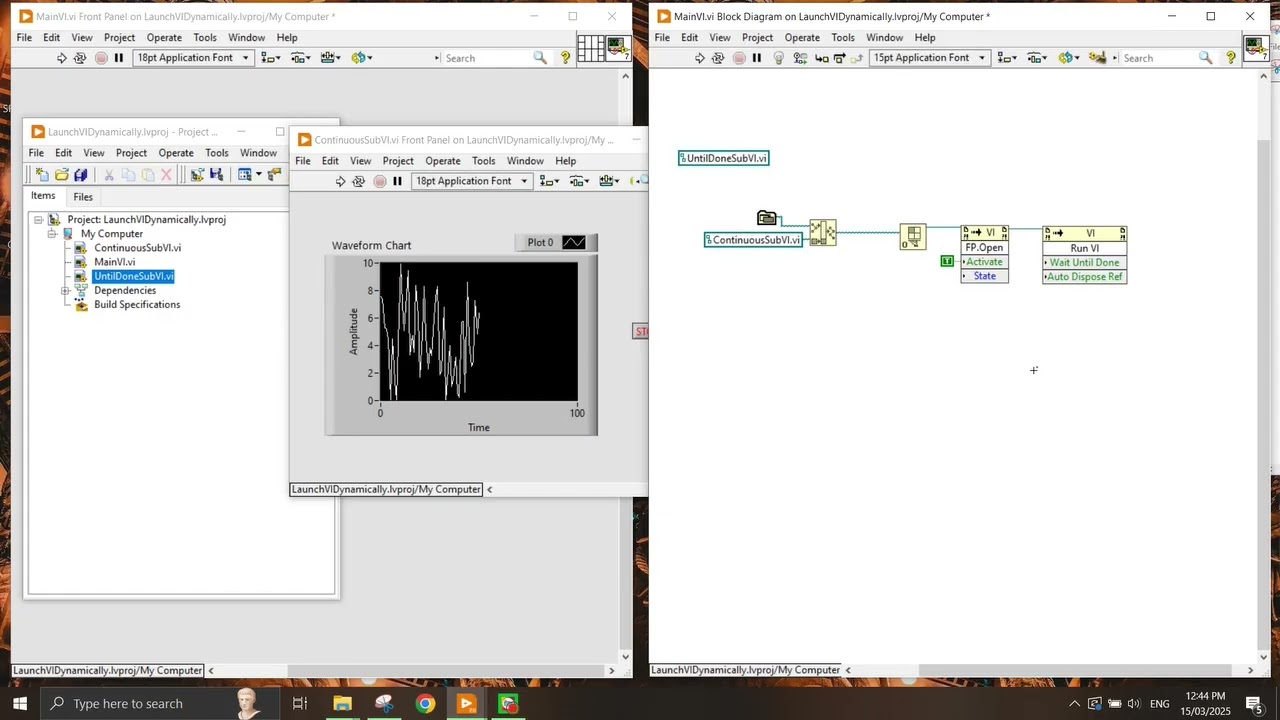The width and height of the screenshot is (1280, 720).
Task: Click LabVIEW icon in Windows taskbar
Action: click(x=467, y=704)
